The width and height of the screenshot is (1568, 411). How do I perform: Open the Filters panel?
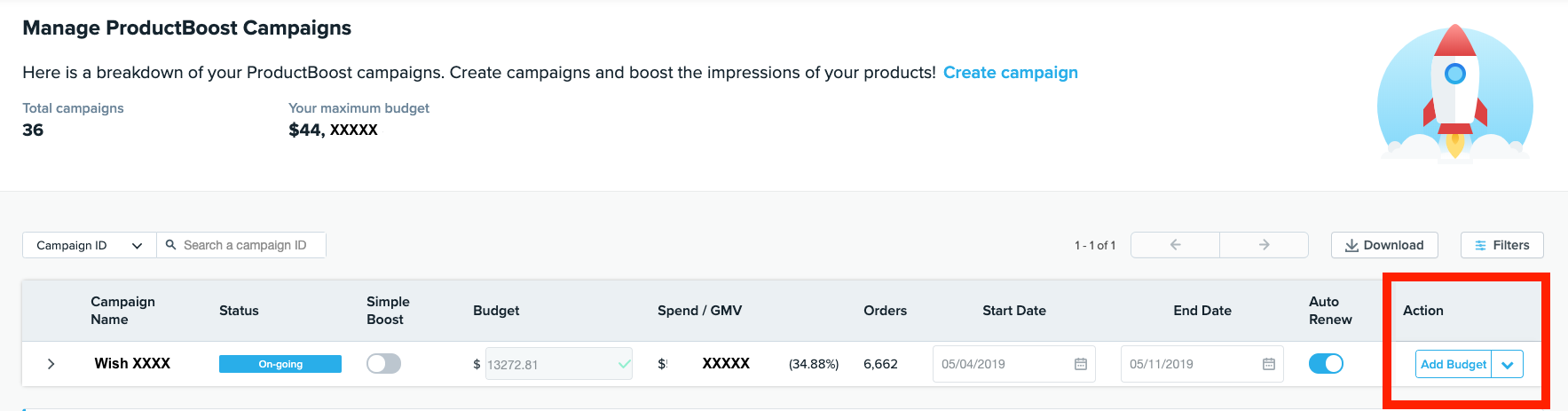tap(1502, 245)
